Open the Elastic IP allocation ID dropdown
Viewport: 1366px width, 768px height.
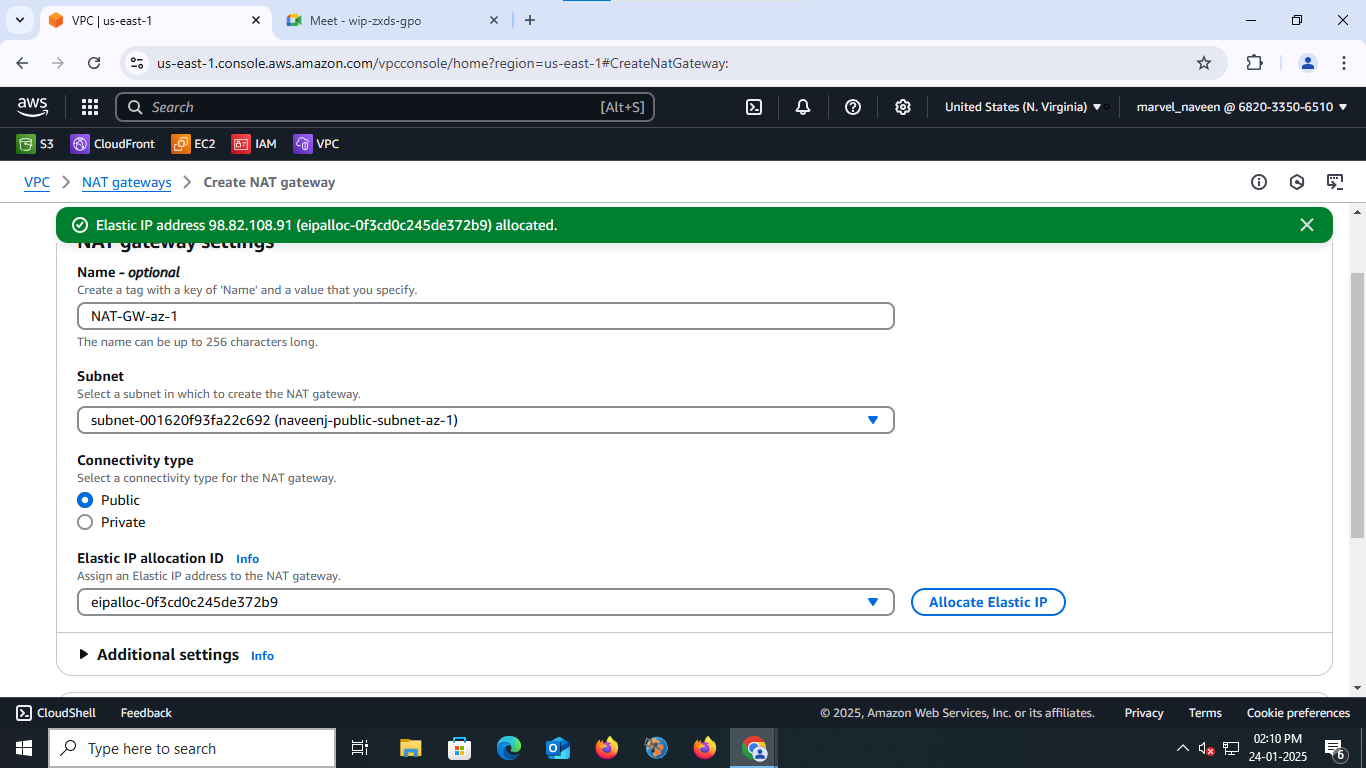click(486, 602)
